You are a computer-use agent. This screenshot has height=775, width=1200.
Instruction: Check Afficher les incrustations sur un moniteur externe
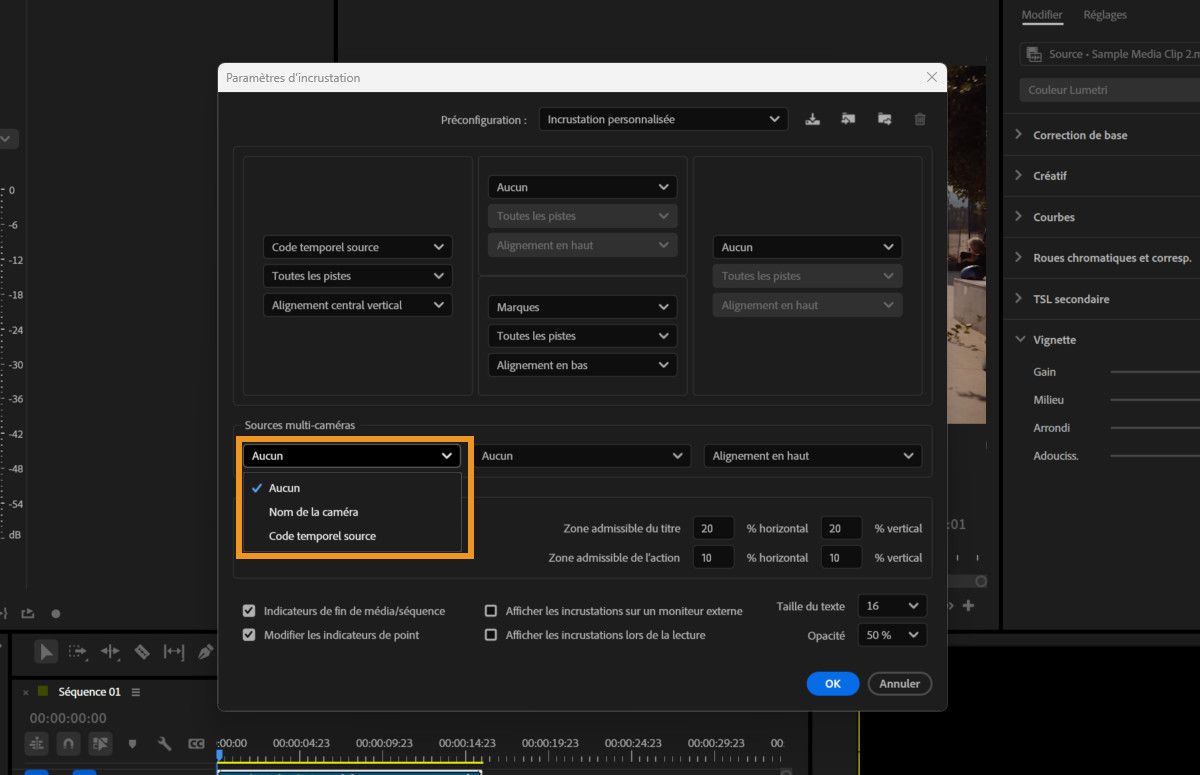[491, 611]
